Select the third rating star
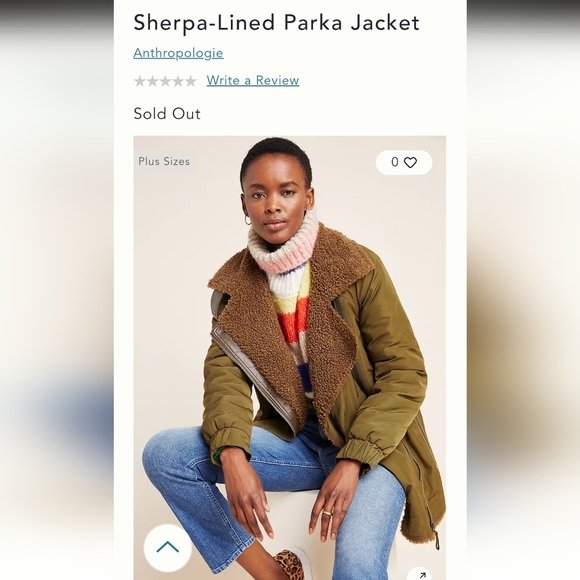 (x=165, y=81)
